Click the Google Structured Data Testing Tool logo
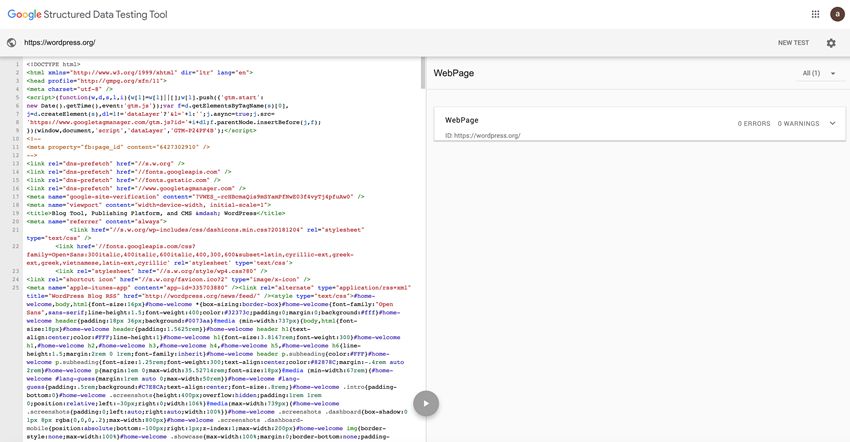The image size is (850, 442). [87, 15]
